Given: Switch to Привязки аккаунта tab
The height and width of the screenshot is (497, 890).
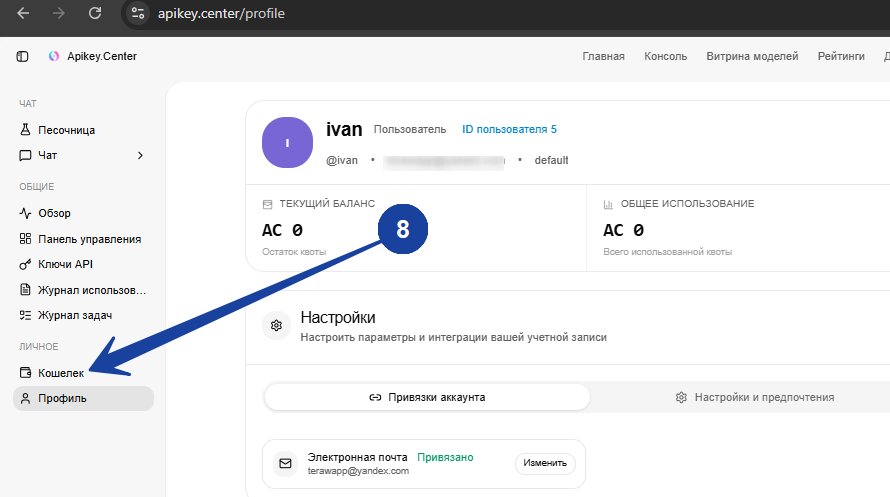Looking at the screenshot, I should click(427, 397).
